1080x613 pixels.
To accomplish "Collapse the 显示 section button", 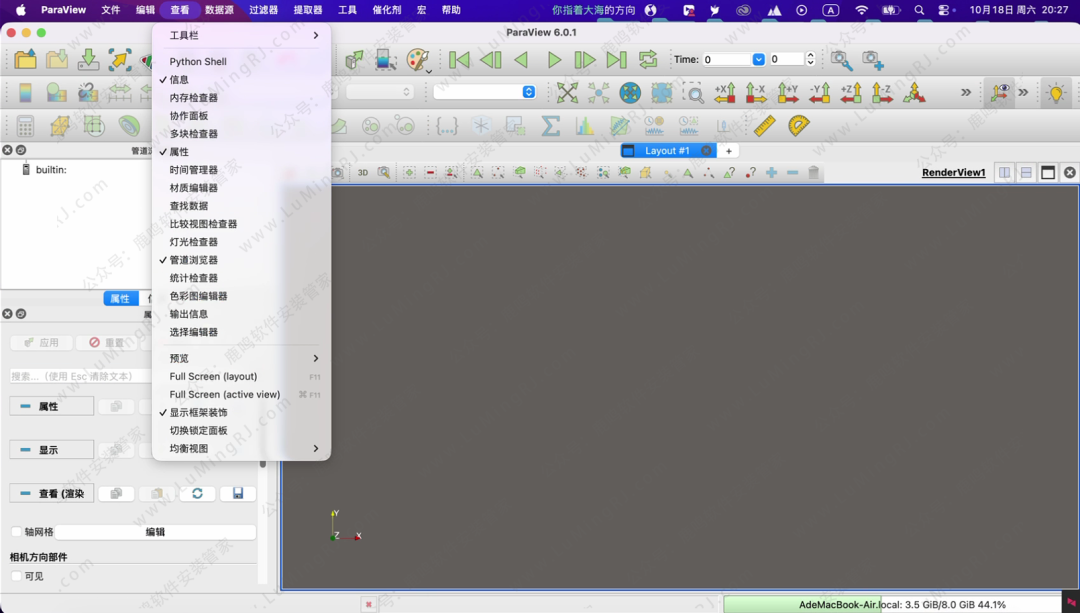I will pyautogui.click(x=51, y=450).
